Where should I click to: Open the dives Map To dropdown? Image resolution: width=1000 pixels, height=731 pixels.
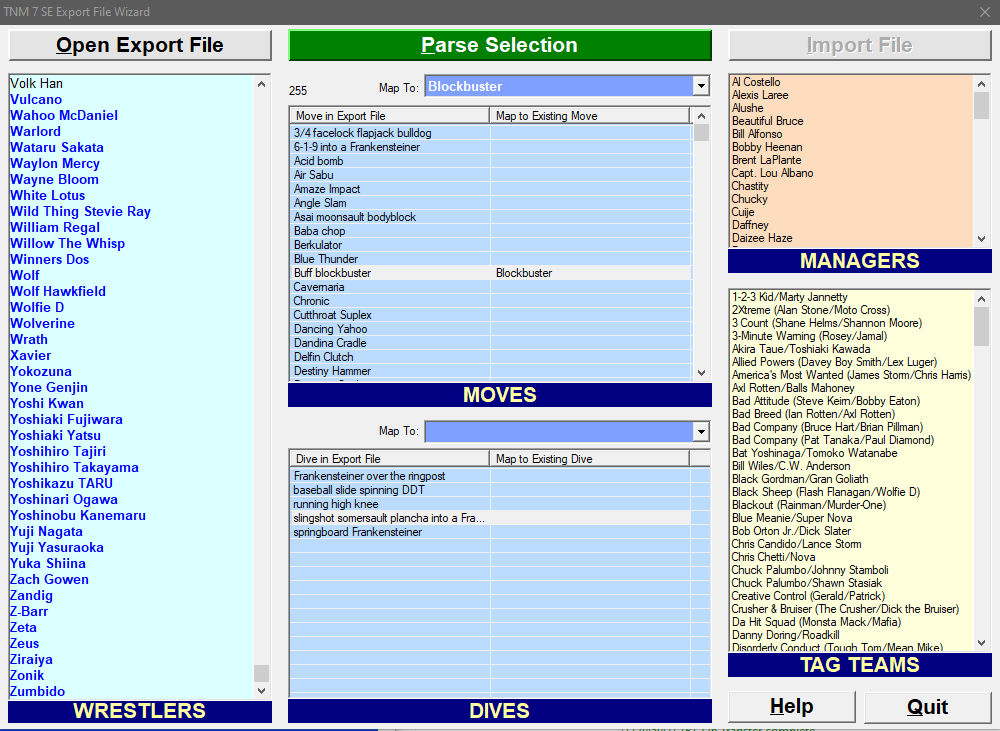point(701,431)
